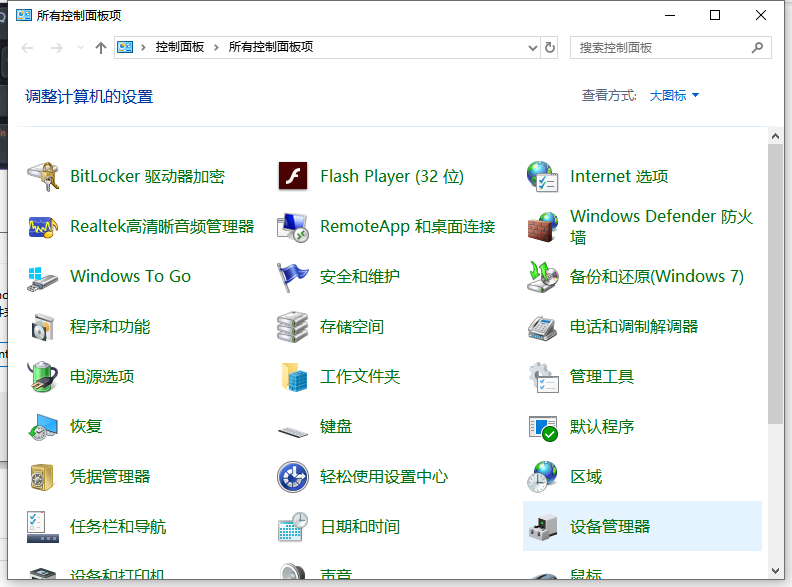Expand the 大图标 view mode dropdown
The height and width of the screenshot is (587, 792).
pos(675,96)
